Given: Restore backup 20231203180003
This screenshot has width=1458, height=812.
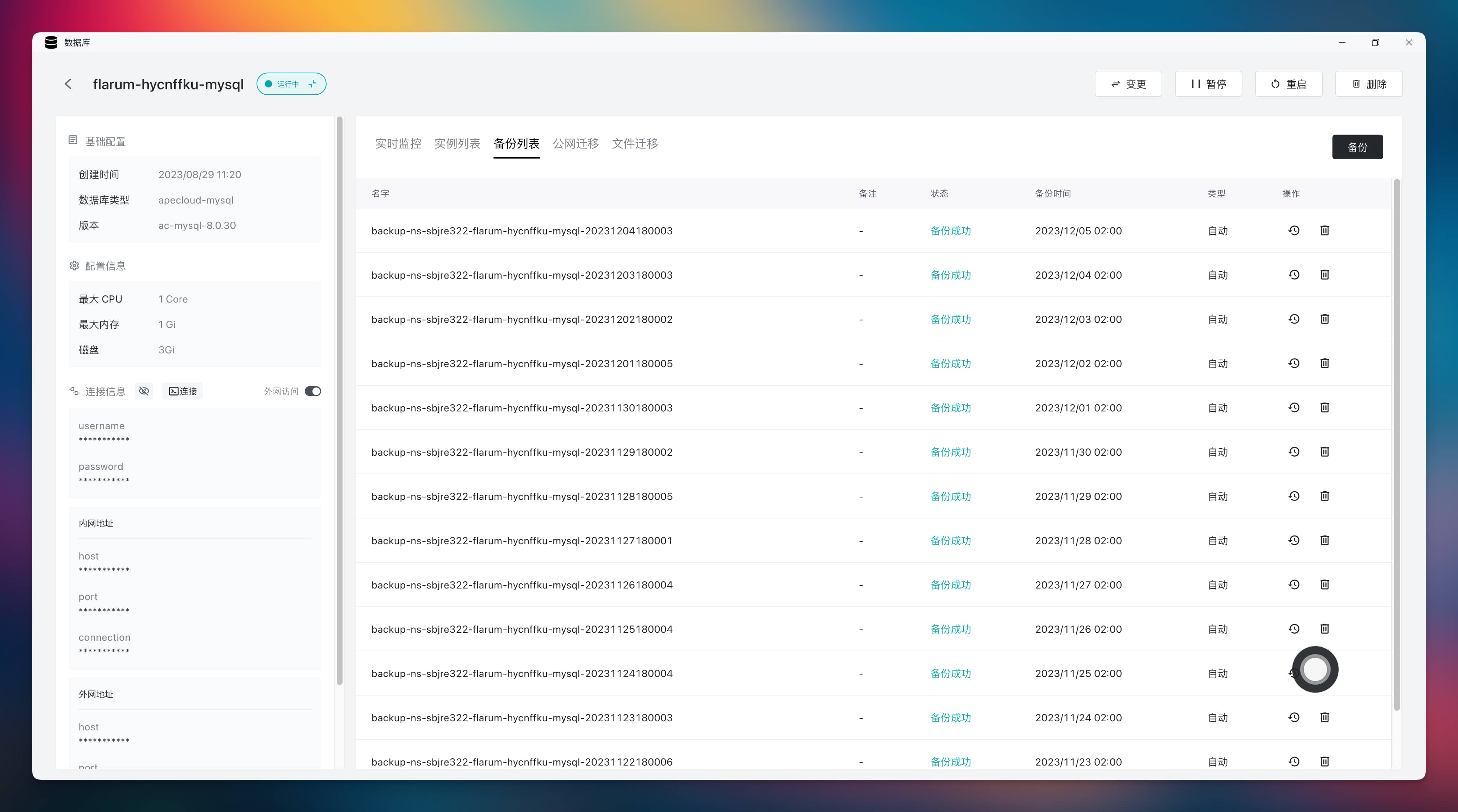Looking at the screenshot, I should point(1294,274).
